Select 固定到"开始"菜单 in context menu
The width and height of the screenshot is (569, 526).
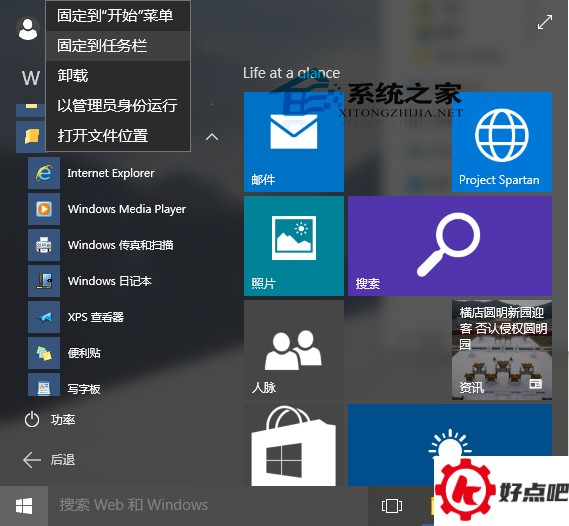pos(118,16)
